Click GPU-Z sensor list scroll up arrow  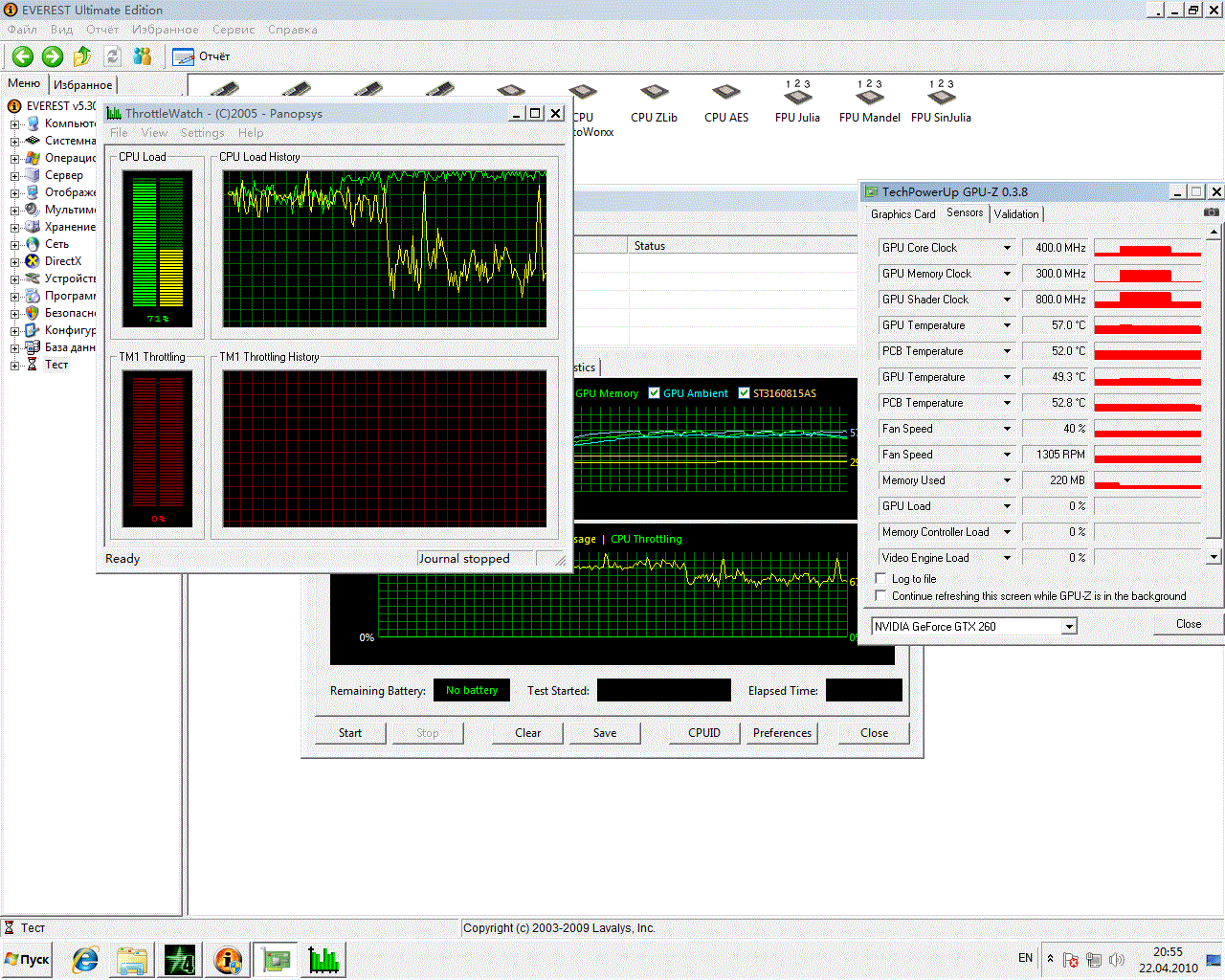click(1214, 233)
